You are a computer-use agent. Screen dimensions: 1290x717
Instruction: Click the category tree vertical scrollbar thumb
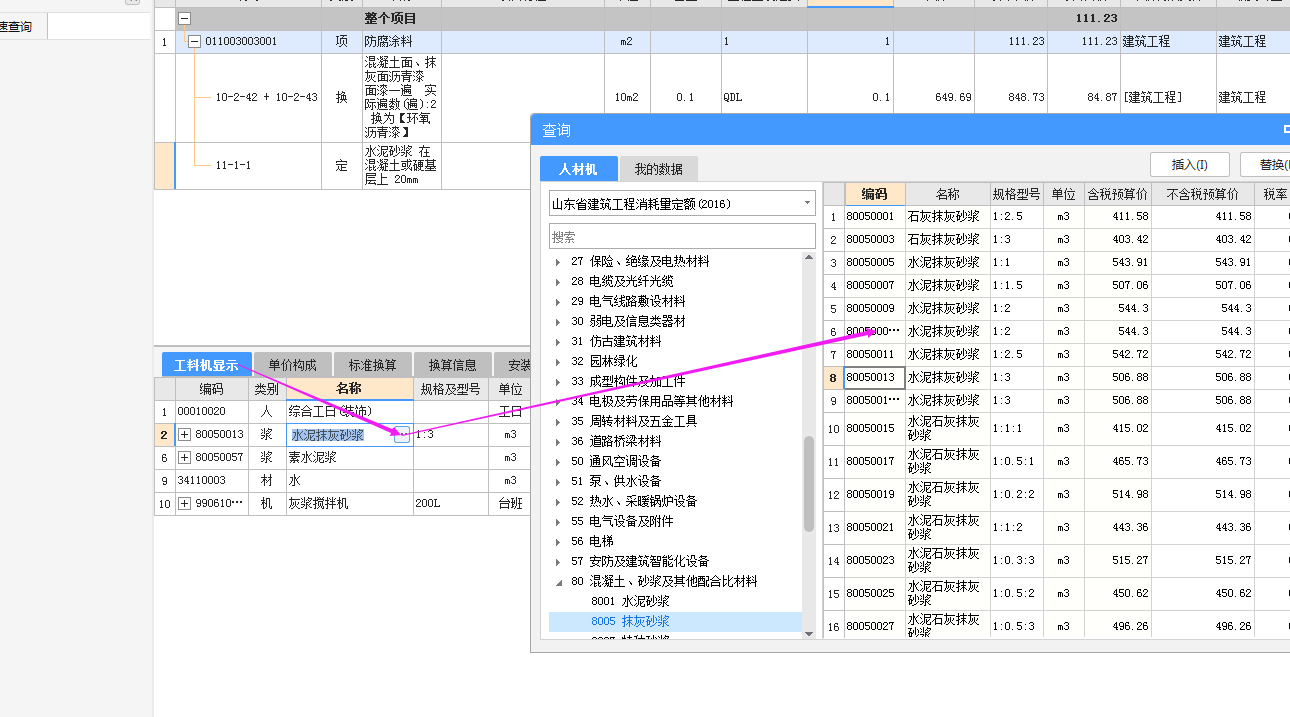pyautogui.click(x=809, y=486)
